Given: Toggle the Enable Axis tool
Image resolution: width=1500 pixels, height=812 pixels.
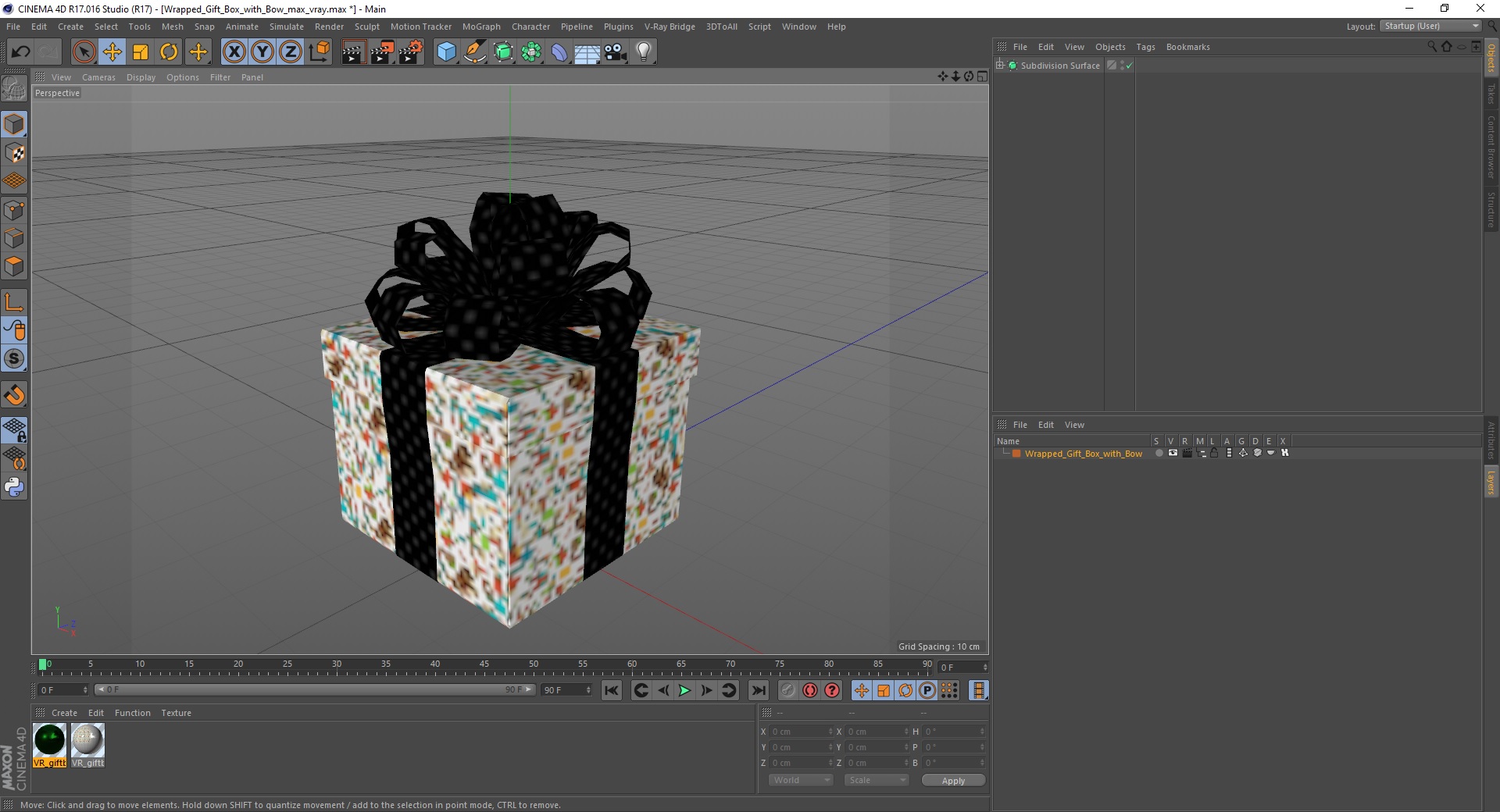Looking at the screenshot, I should click(14, 302).
